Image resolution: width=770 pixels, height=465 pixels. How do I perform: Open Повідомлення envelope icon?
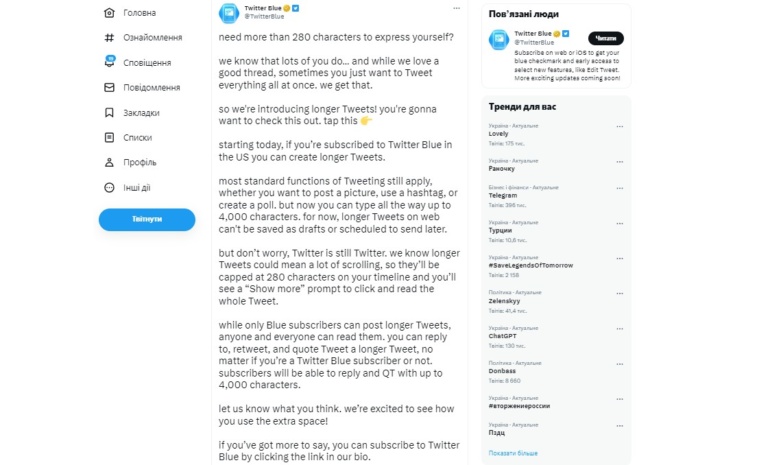pyautogui.click(x=109, y=87)
